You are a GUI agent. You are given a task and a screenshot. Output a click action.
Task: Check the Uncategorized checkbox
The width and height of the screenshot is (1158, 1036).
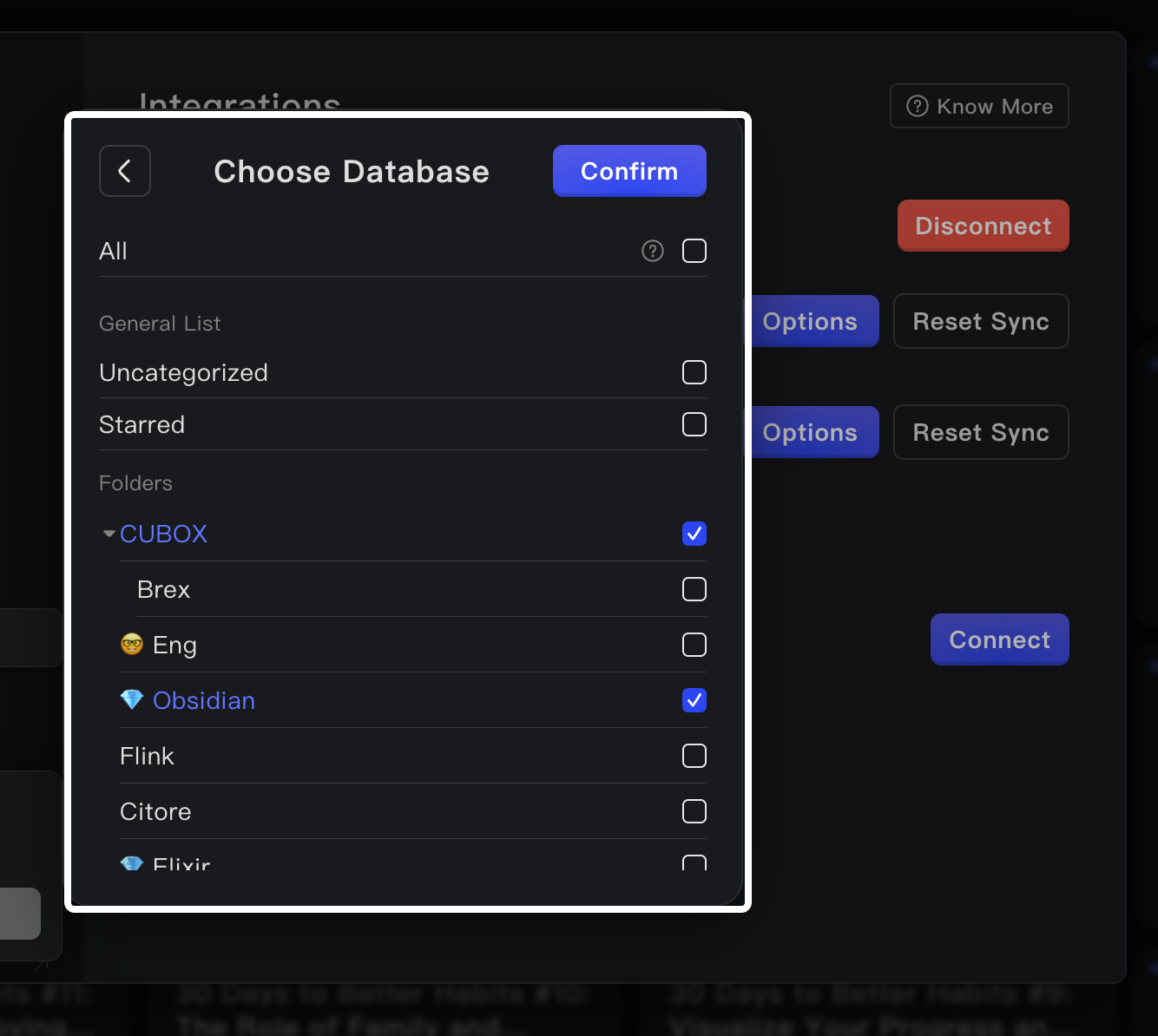pos(694,372)
